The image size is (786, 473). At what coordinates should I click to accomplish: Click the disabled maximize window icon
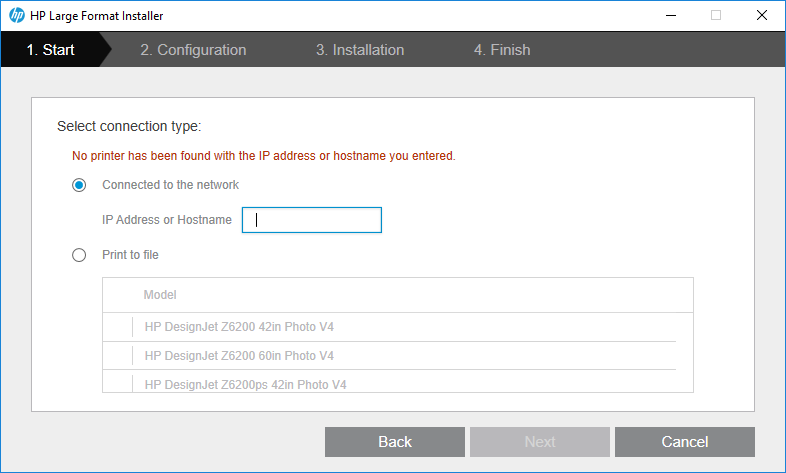[x=716, y=16]
